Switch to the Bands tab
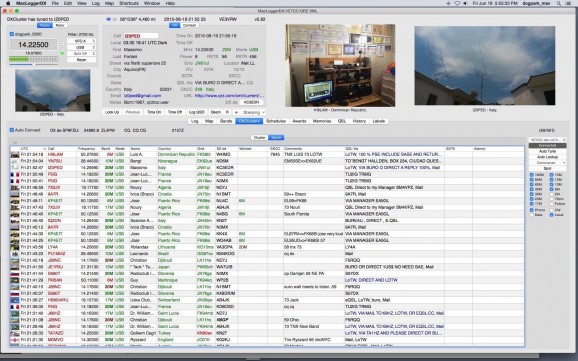The height and width of the screenshot is (361, 578). click(x=226, y=121)
